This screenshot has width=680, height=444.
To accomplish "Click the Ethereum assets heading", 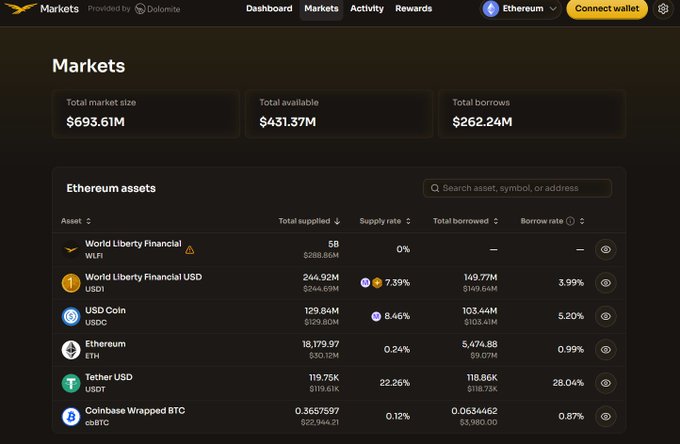I will point(111,188).
